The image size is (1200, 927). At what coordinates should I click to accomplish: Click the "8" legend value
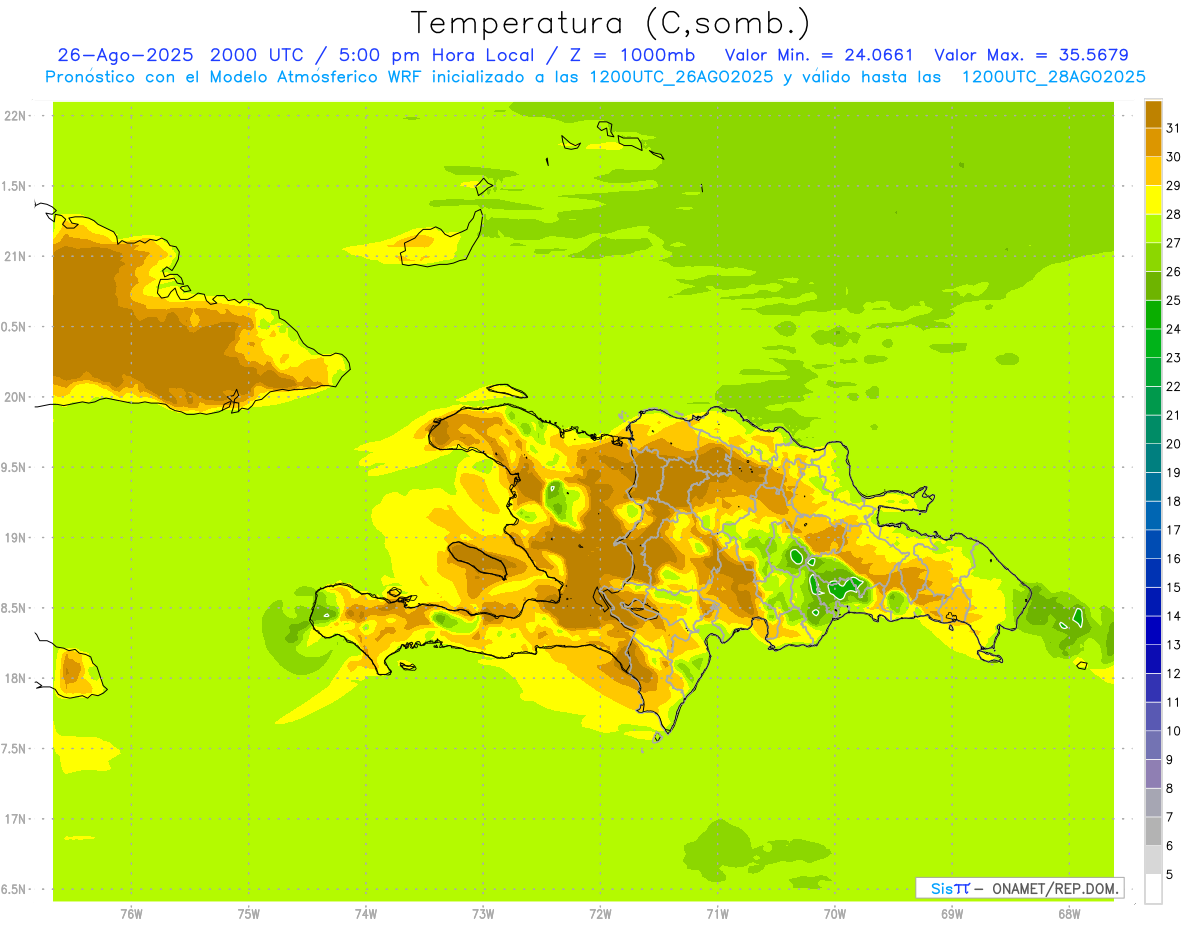coord(1170,789)
